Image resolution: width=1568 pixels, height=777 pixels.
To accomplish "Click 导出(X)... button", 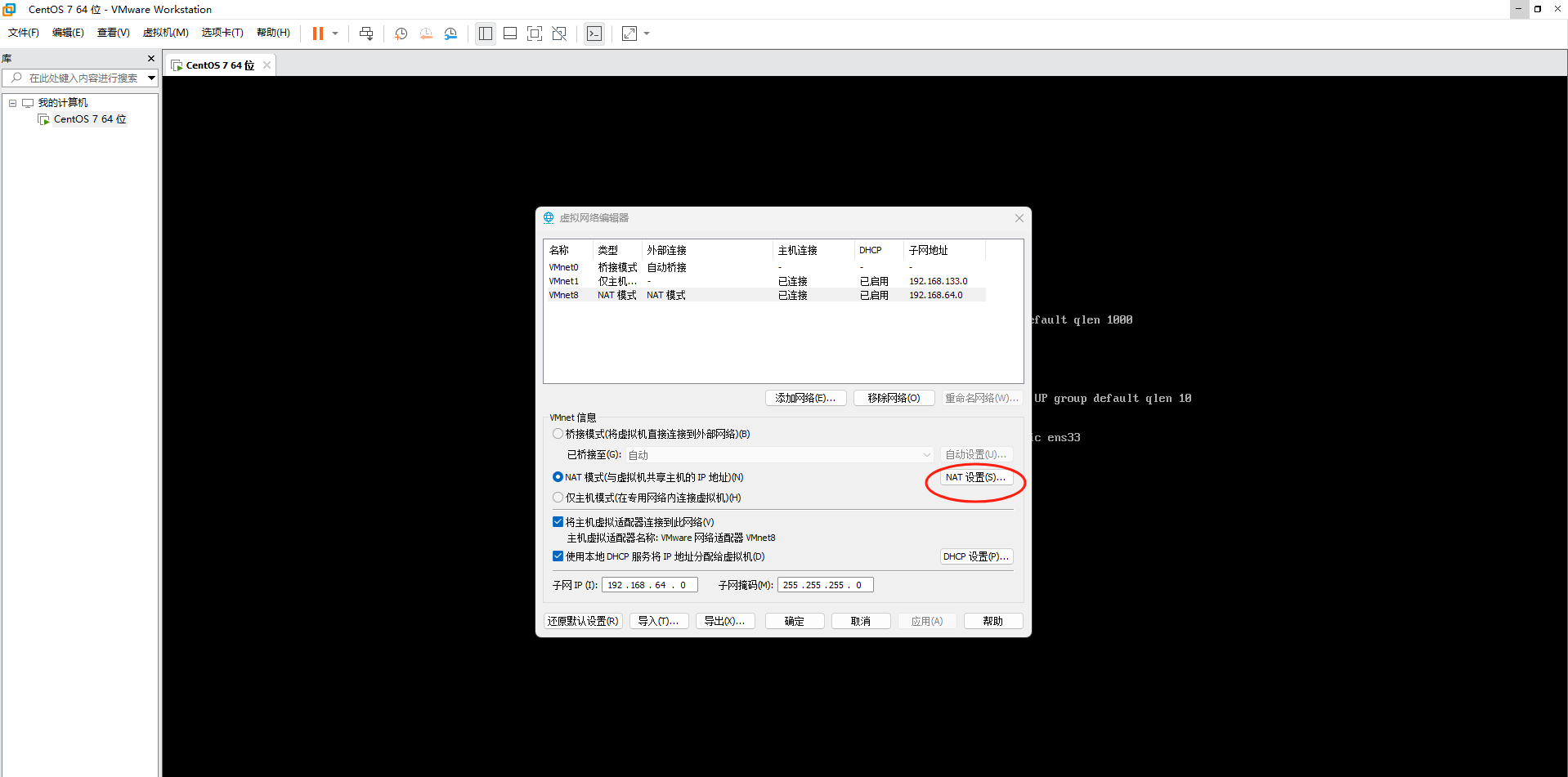I will coord(725,621).
